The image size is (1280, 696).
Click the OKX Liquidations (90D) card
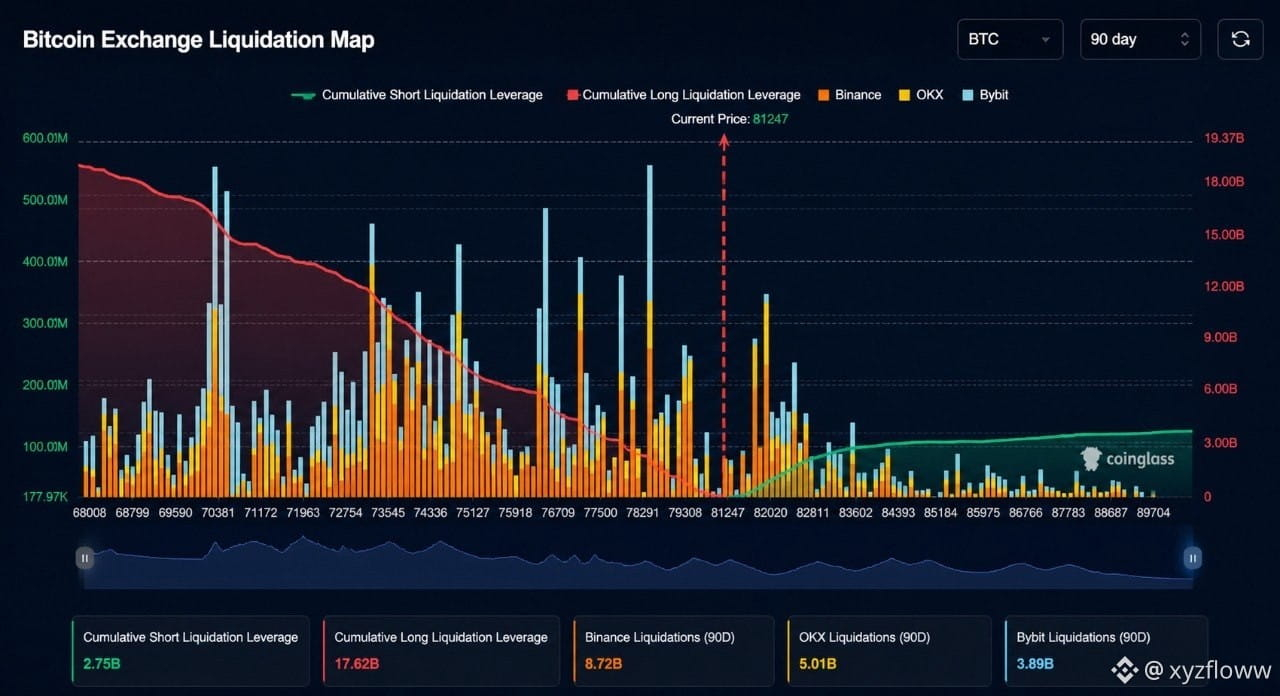pos(891,651)
